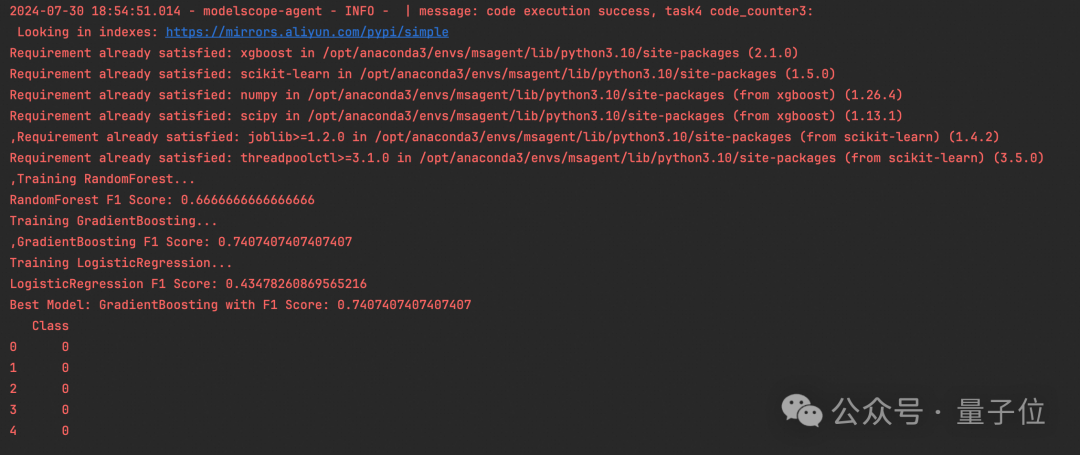Screen dimensions: 1080x455
Task: Click the WeChat logo icon in watermark
Action: pyautogui.click(x=803, y=410)
